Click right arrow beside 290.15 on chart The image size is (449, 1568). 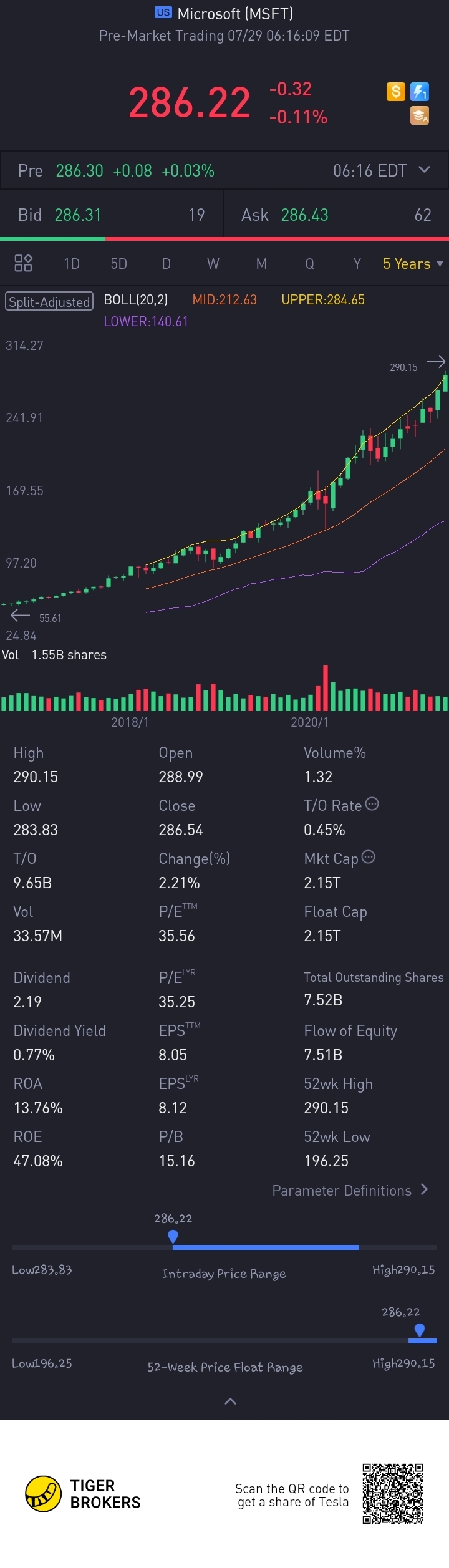pos(436,361)
